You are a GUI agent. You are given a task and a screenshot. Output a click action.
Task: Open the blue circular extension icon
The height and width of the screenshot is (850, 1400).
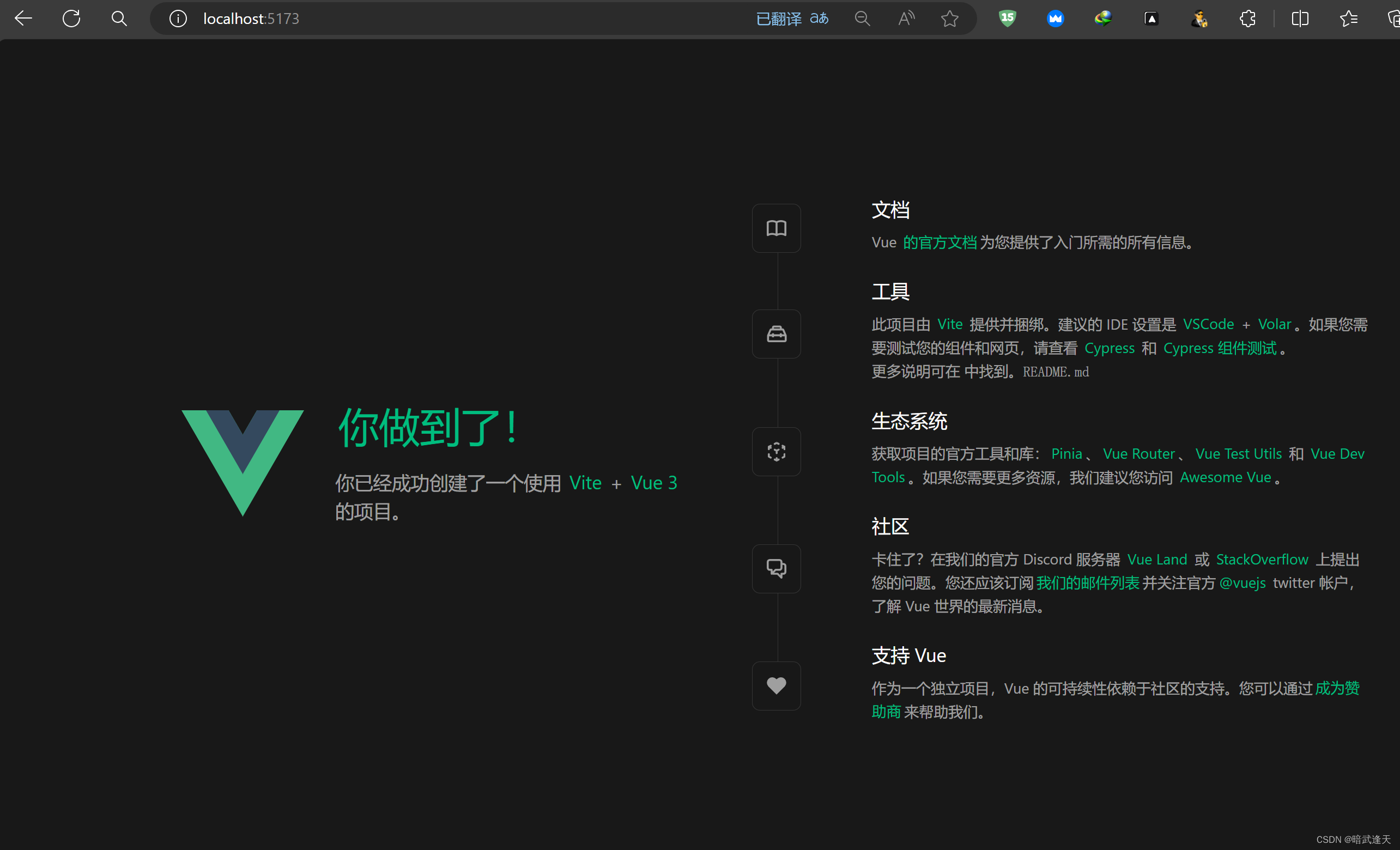click(x=1055, y=19)
